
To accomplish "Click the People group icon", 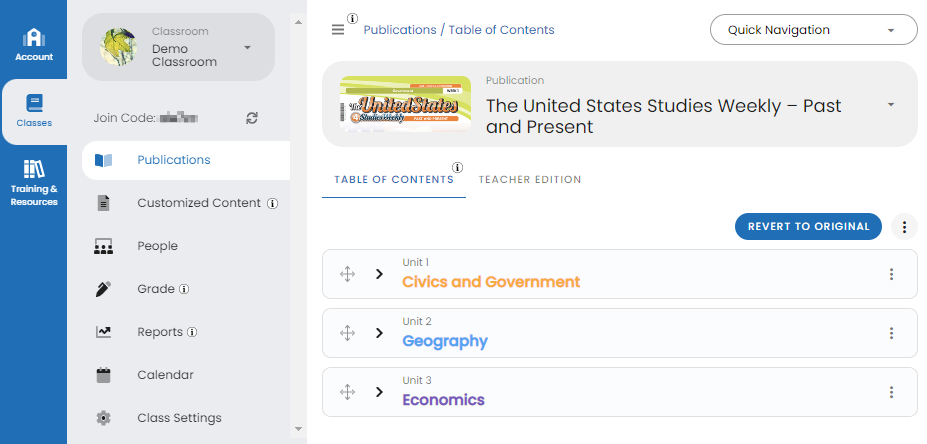I will (x=103, y=246).
